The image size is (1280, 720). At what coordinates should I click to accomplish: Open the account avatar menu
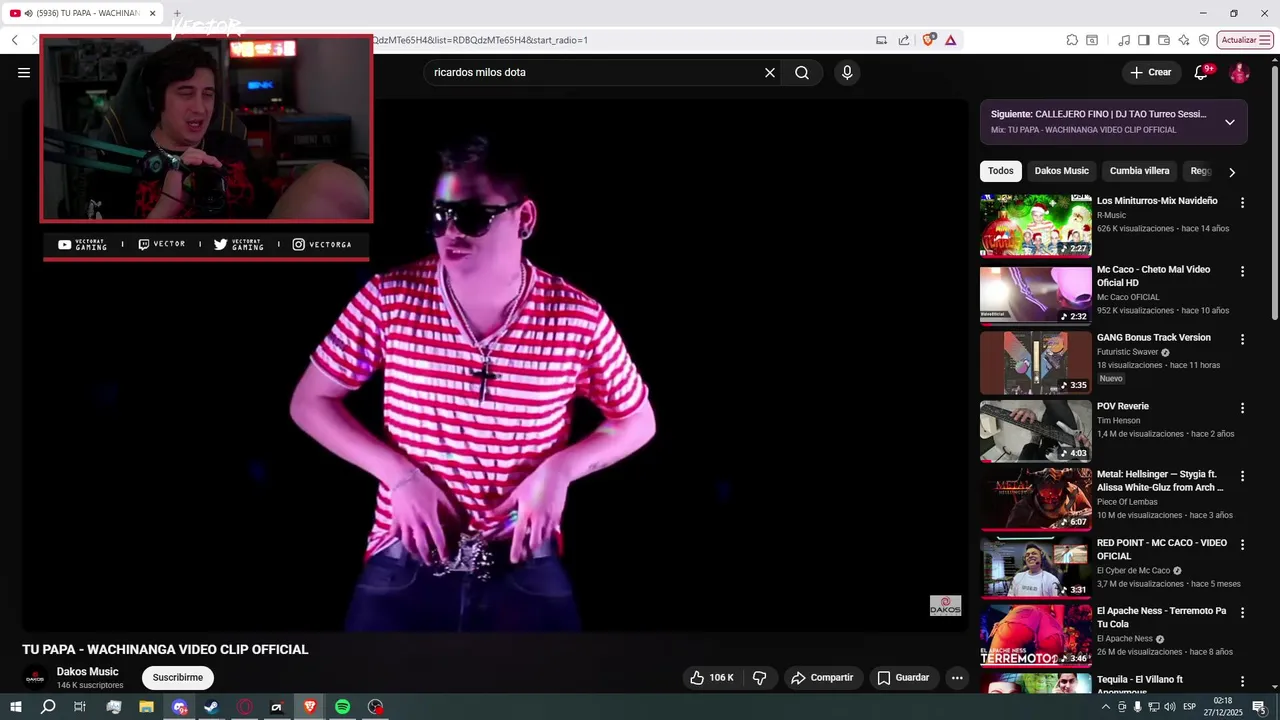point(1239,72)
